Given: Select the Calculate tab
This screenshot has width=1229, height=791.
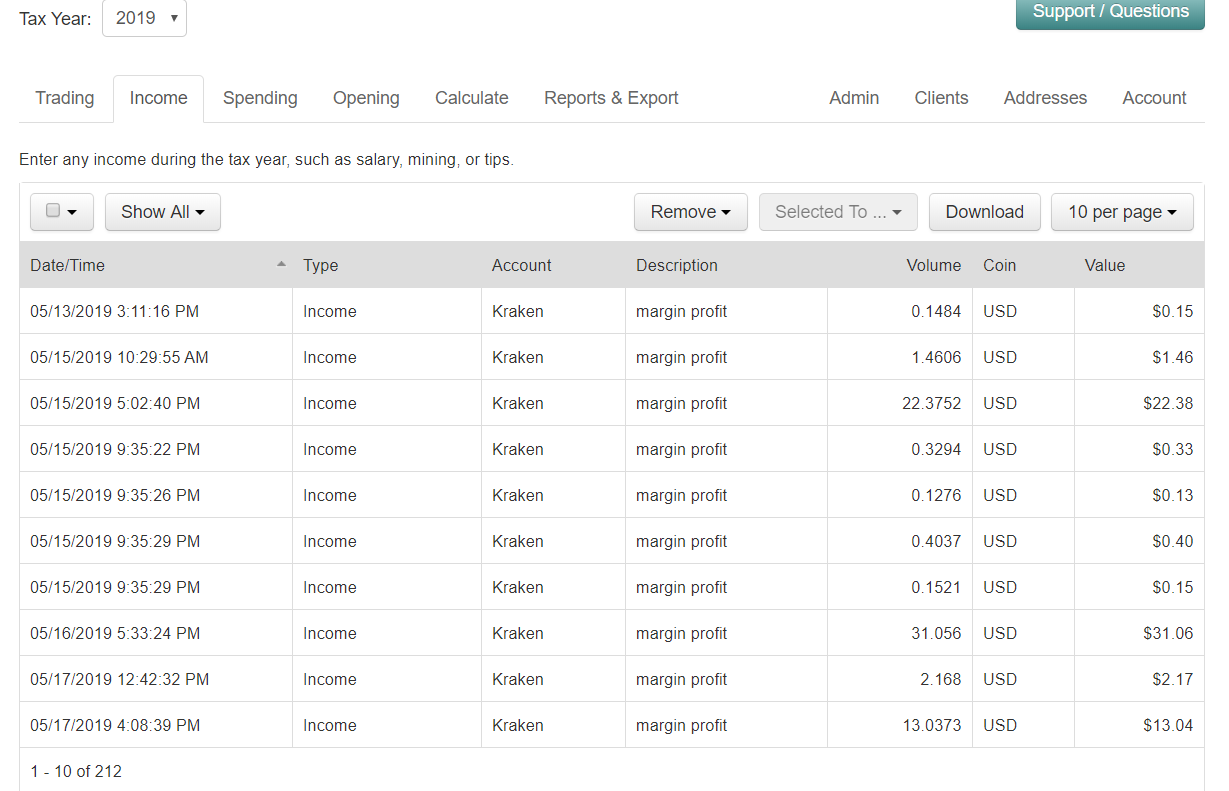Looking at the screenshot, I should tap(471, 98).
